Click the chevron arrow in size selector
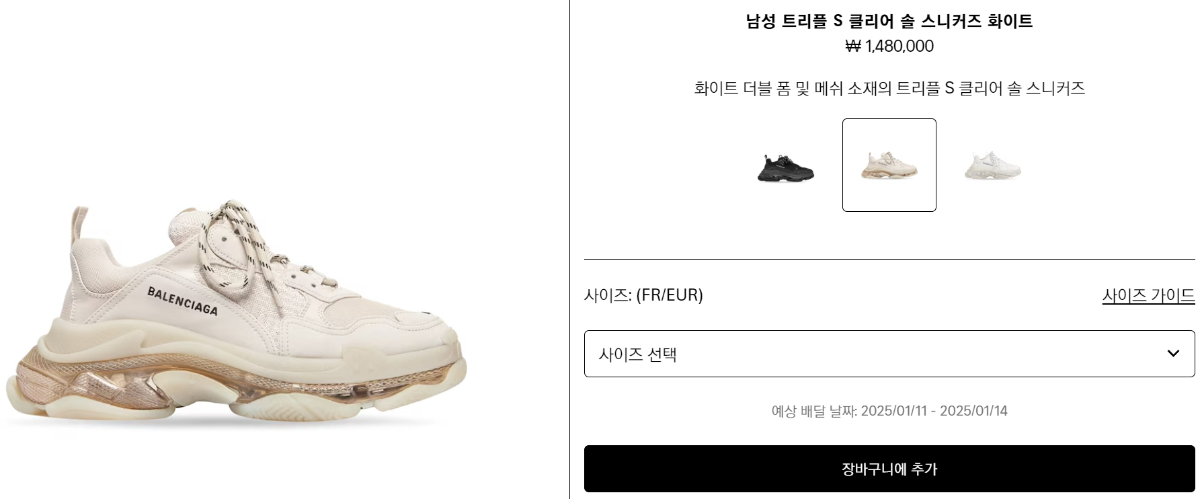 1173,354
